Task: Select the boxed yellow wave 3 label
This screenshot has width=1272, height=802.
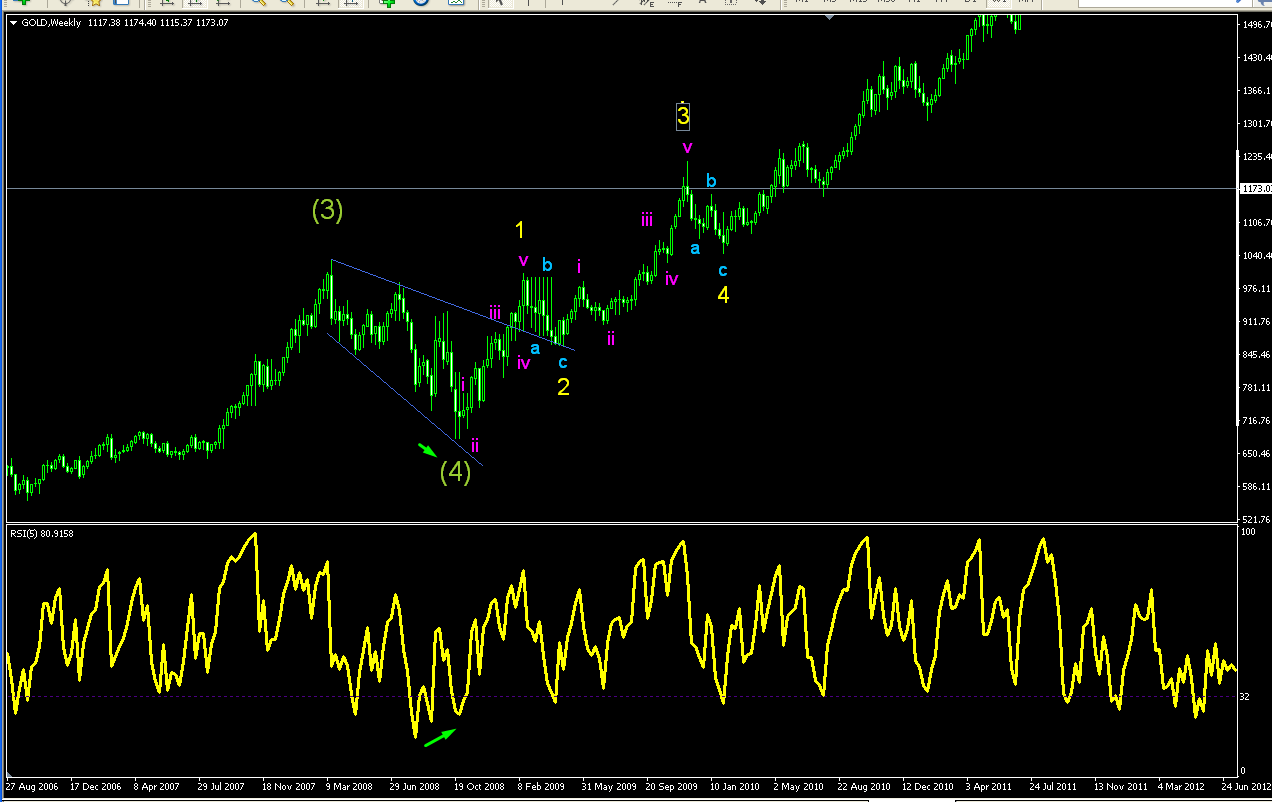Action: [683, 116]
